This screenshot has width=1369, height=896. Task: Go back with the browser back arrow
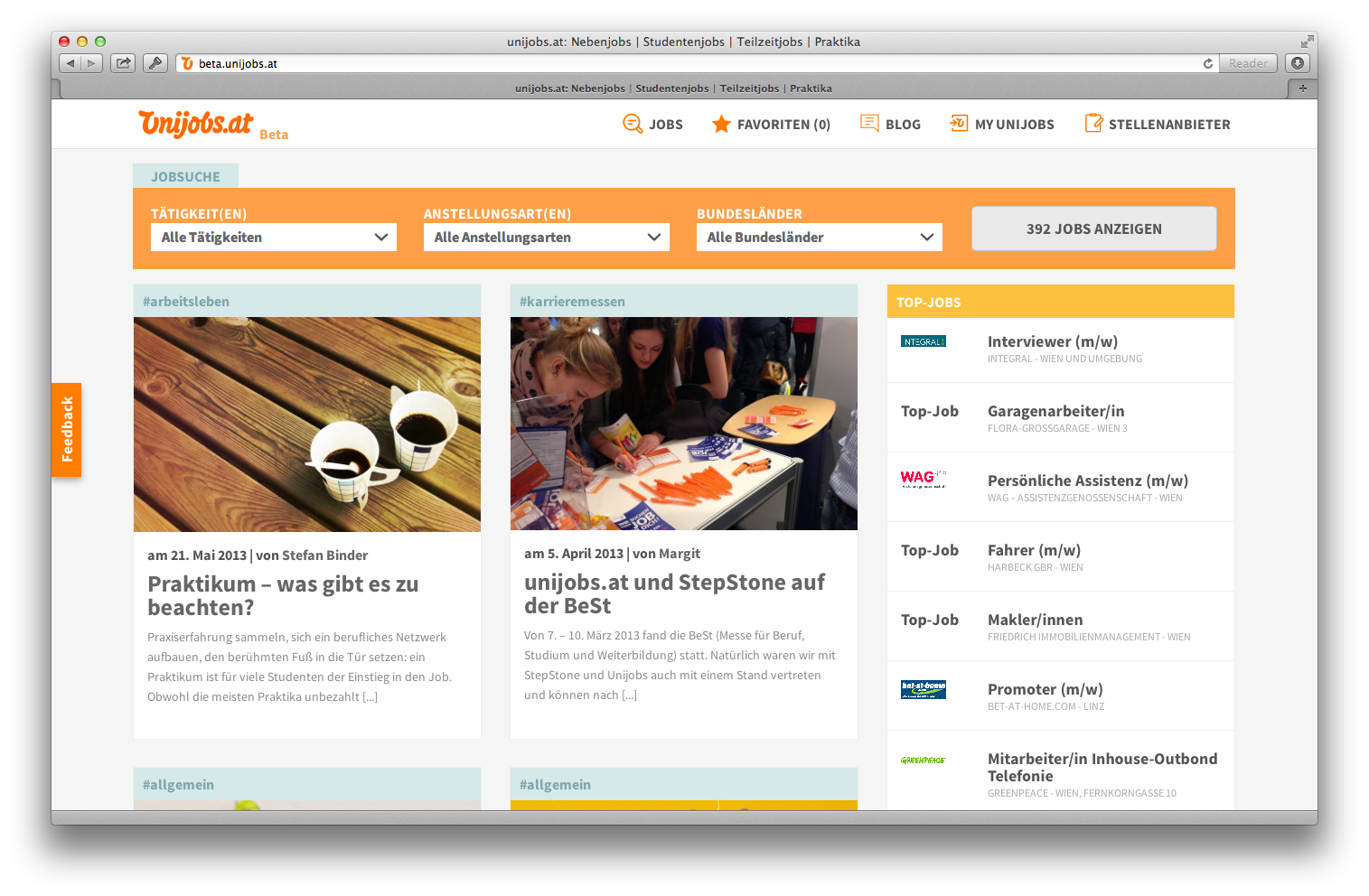[70, 63]
